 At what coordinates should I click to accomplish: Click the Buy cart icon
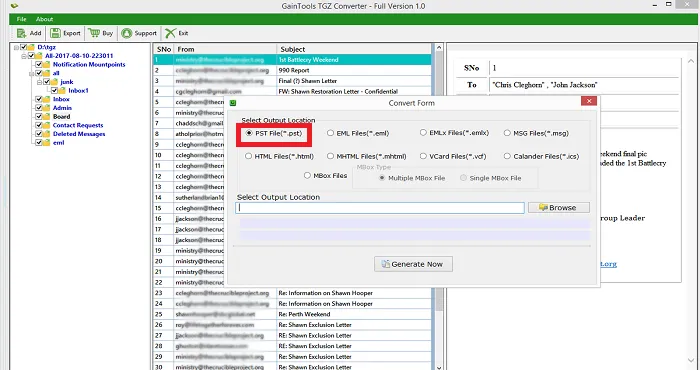[94, 33]
